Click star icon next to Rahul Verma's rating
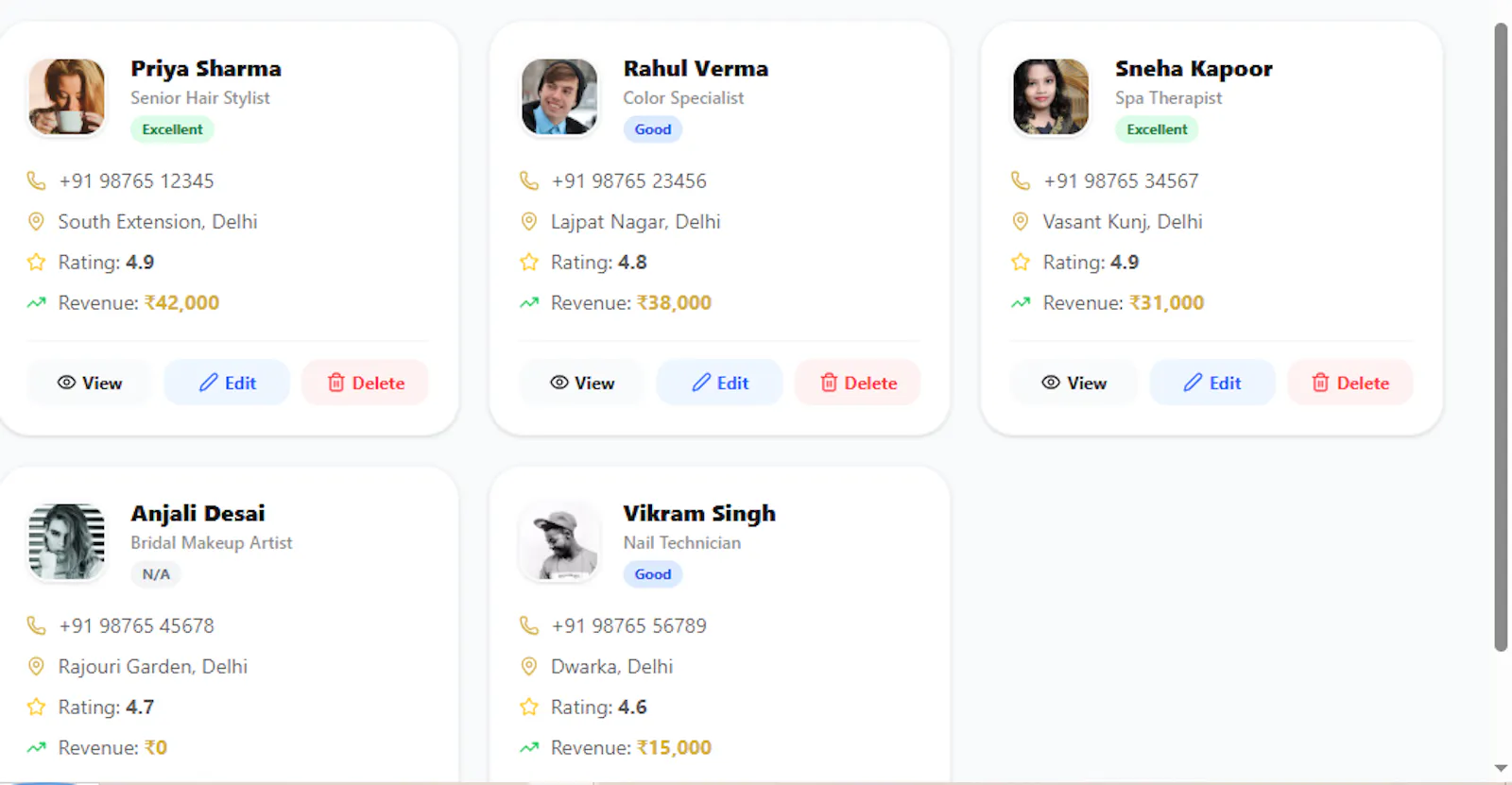Viewport: 1512px width, 785px height. point(529,263)
